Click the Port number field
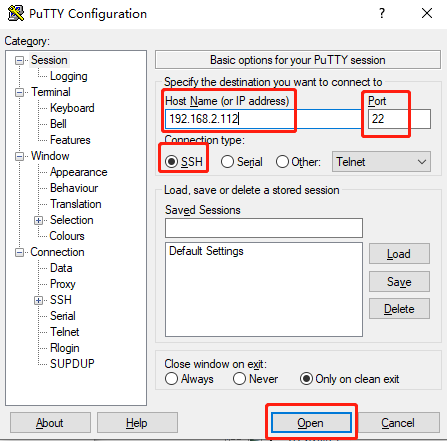 click(399, 119)
